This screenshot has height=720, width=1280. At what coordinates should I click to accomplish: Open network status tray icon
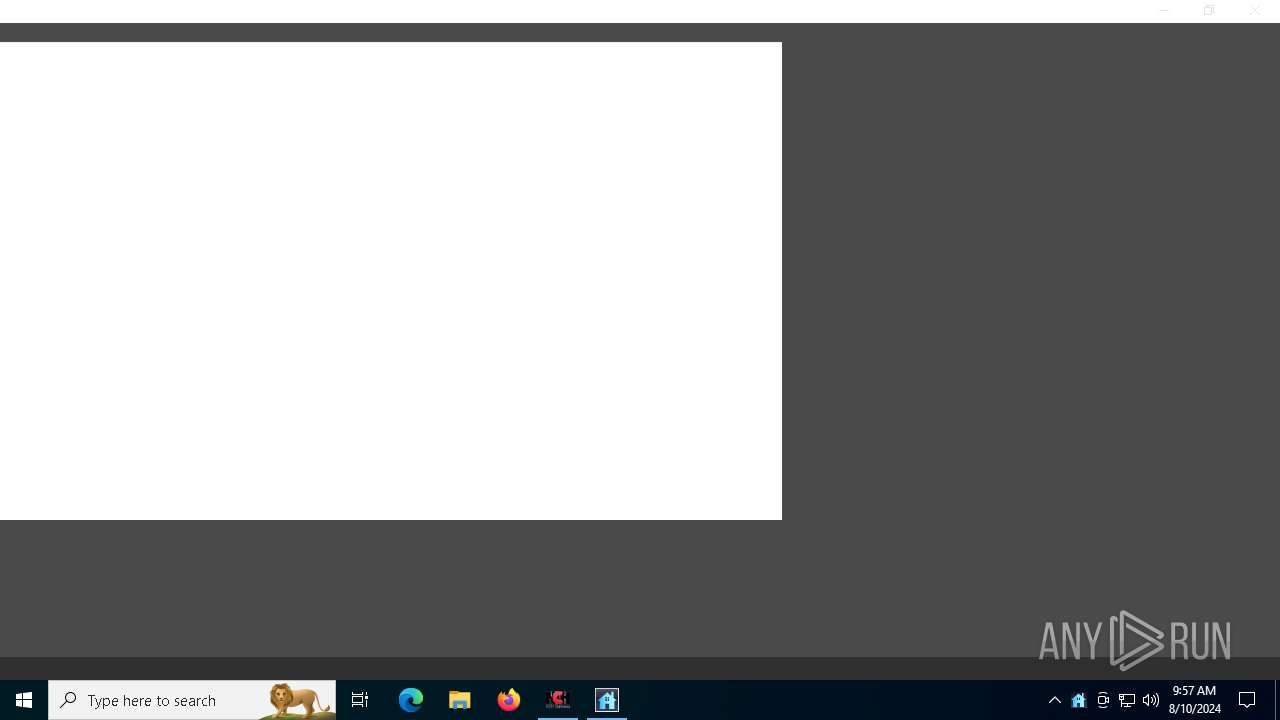pos(1127,700)
